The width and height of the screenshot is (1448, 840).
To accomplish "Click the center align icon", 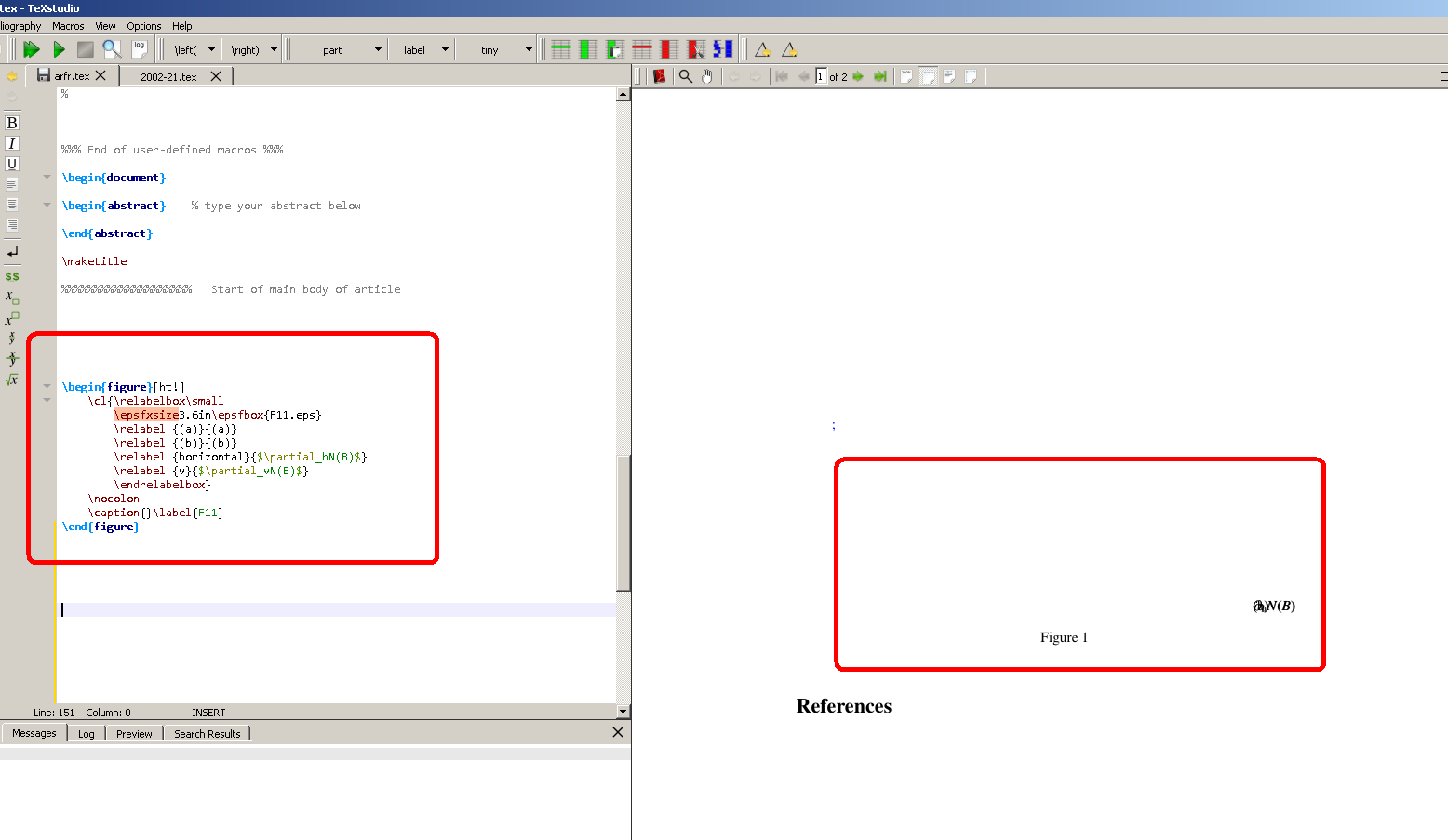I will pos(12,205).
